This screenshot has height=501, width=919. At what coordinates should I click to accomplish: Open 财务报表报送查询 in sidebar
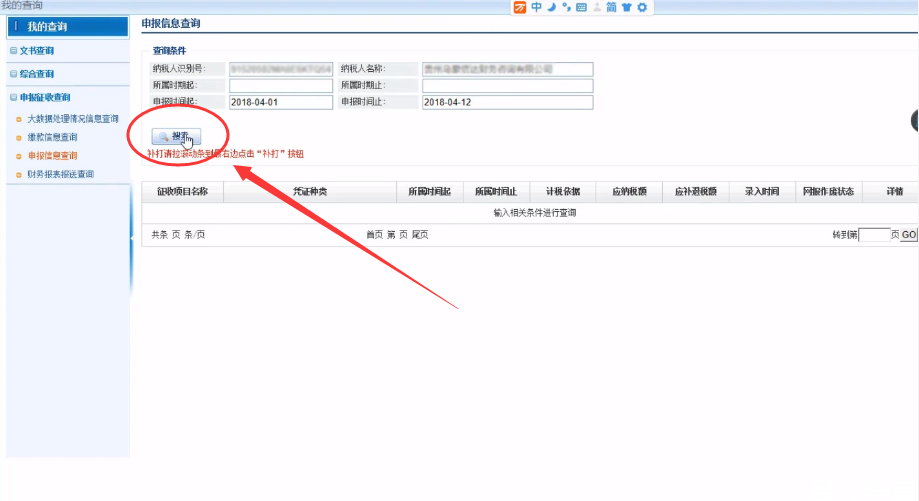pos(60,174)
